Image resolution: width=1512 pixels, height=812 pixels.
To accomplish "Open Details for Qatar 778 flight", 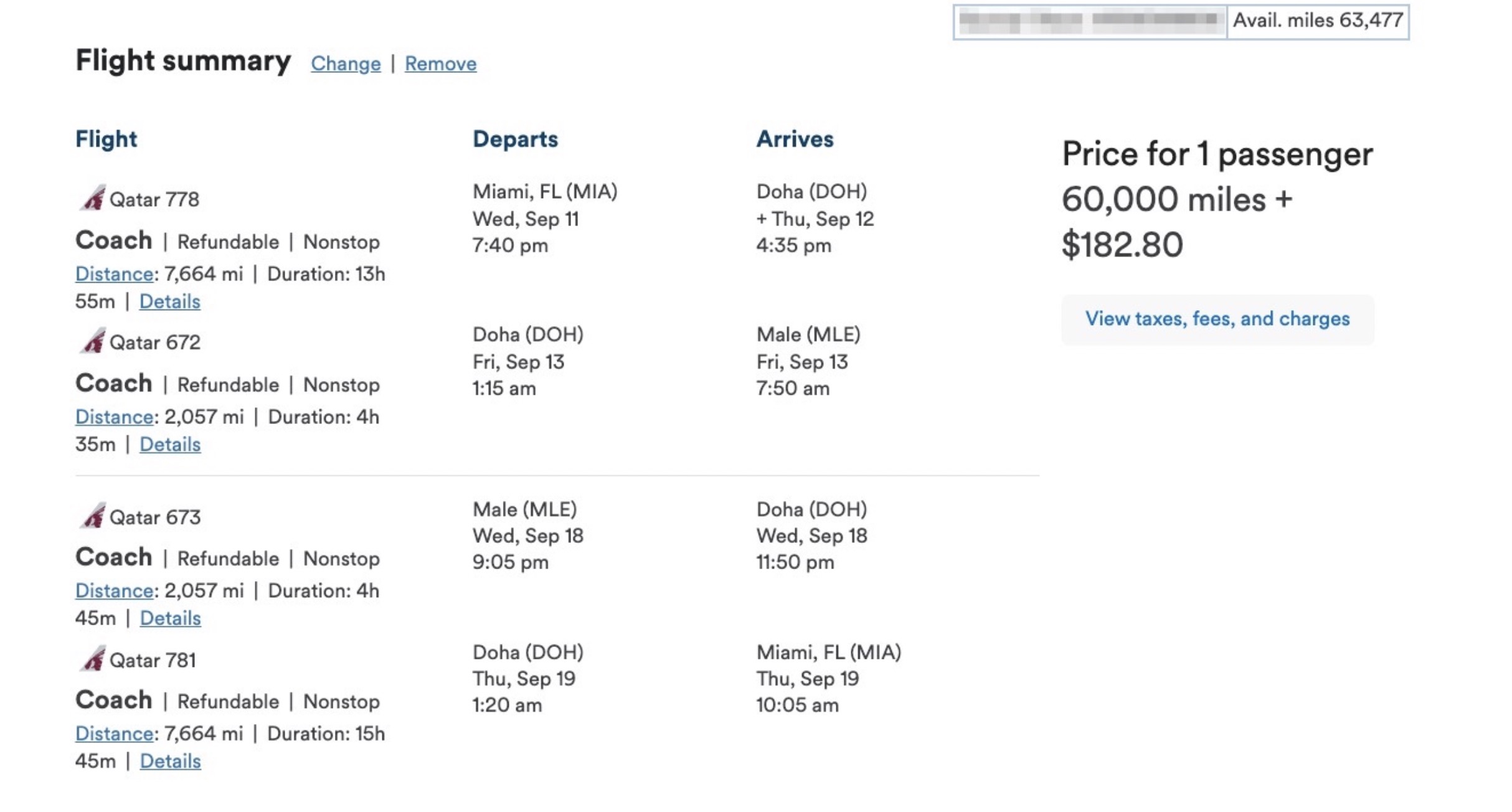I will pyautogui.click(x=169, y=301).
